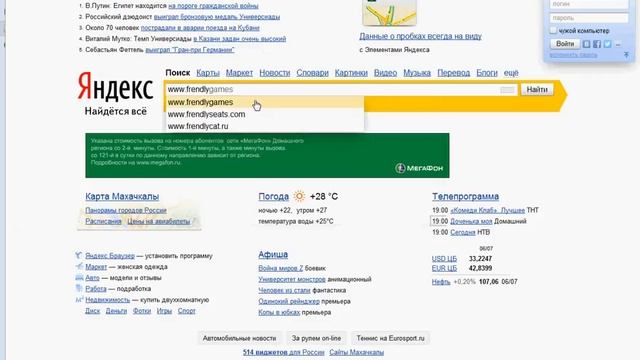This screenshot has width=640, height=360.
Task: Click the Найти search button
Action: pos(537,89)
